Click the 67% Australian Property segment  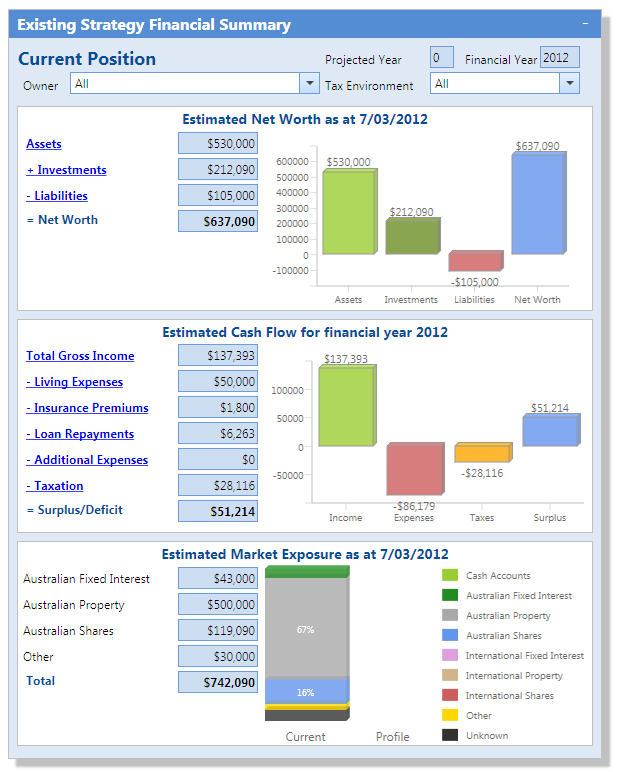(307, 628)
